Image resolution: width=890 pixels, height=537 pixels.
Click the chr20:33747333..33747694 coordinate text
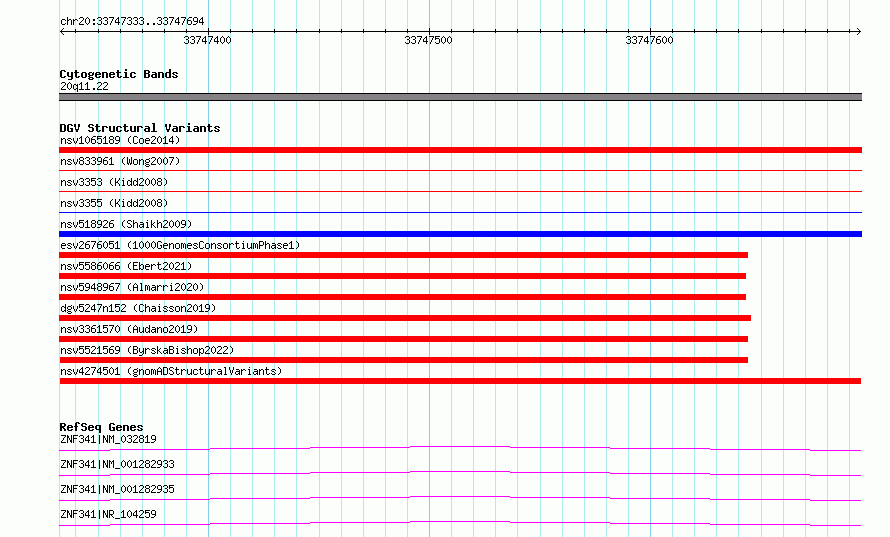pyautogui.click(x=132, y=21)
